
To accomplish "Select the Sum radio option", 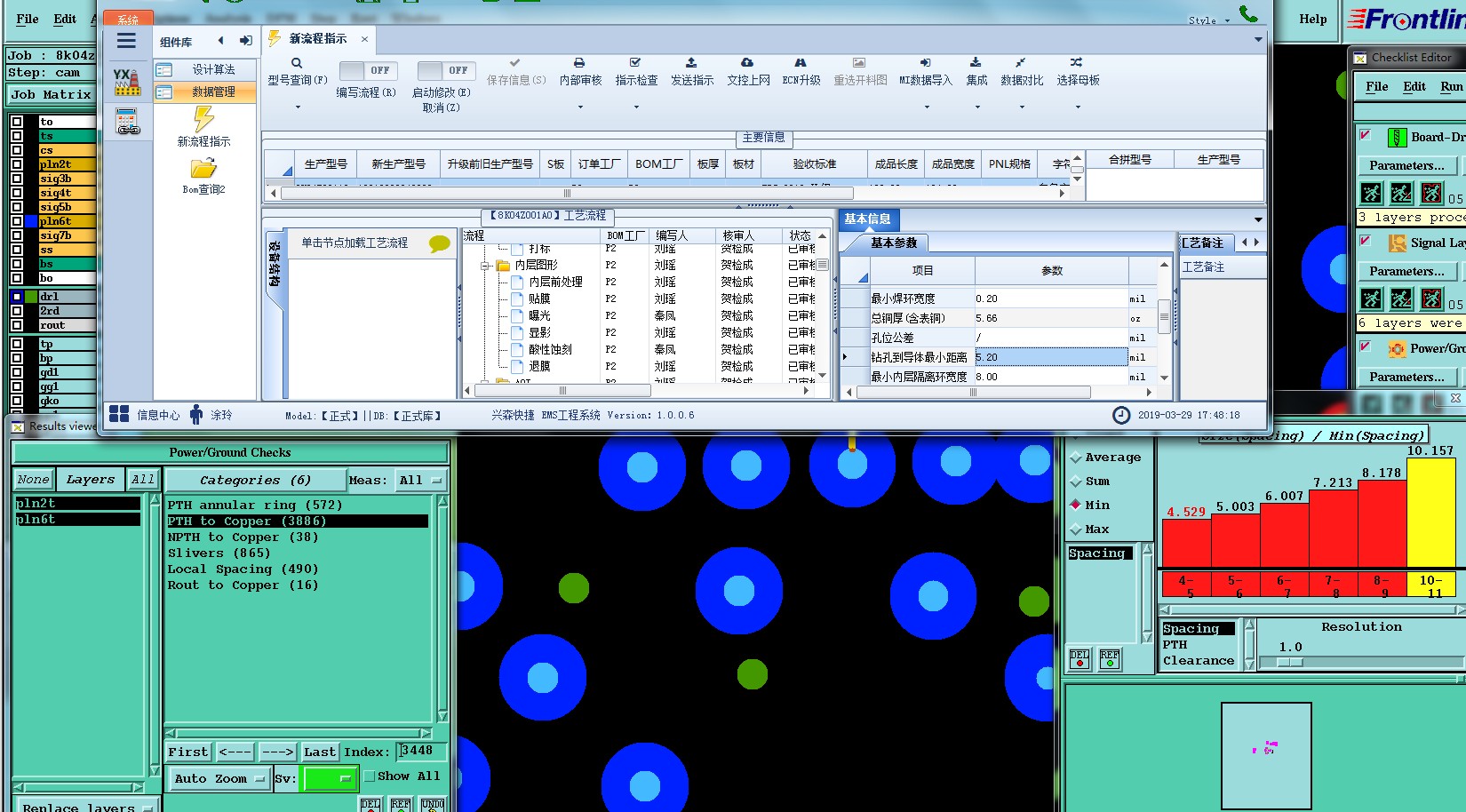I will 1076,482.
